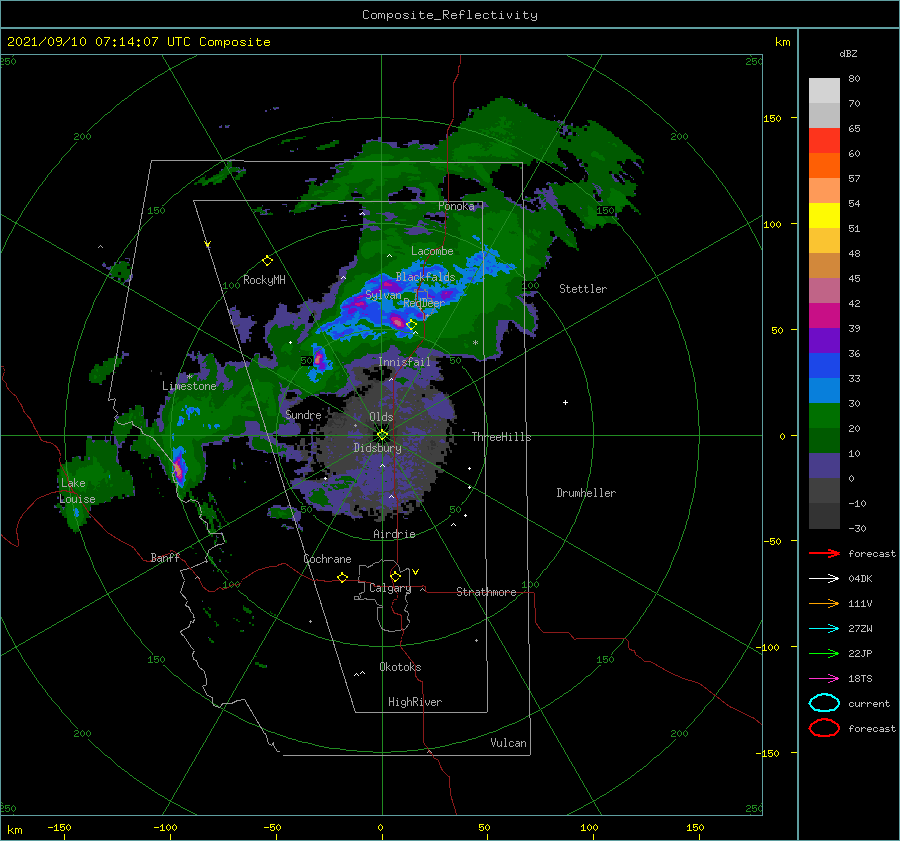Click the yellow diamond marker above Calgary label
Screen dimensions: 900x841
(x=395, y=576)
